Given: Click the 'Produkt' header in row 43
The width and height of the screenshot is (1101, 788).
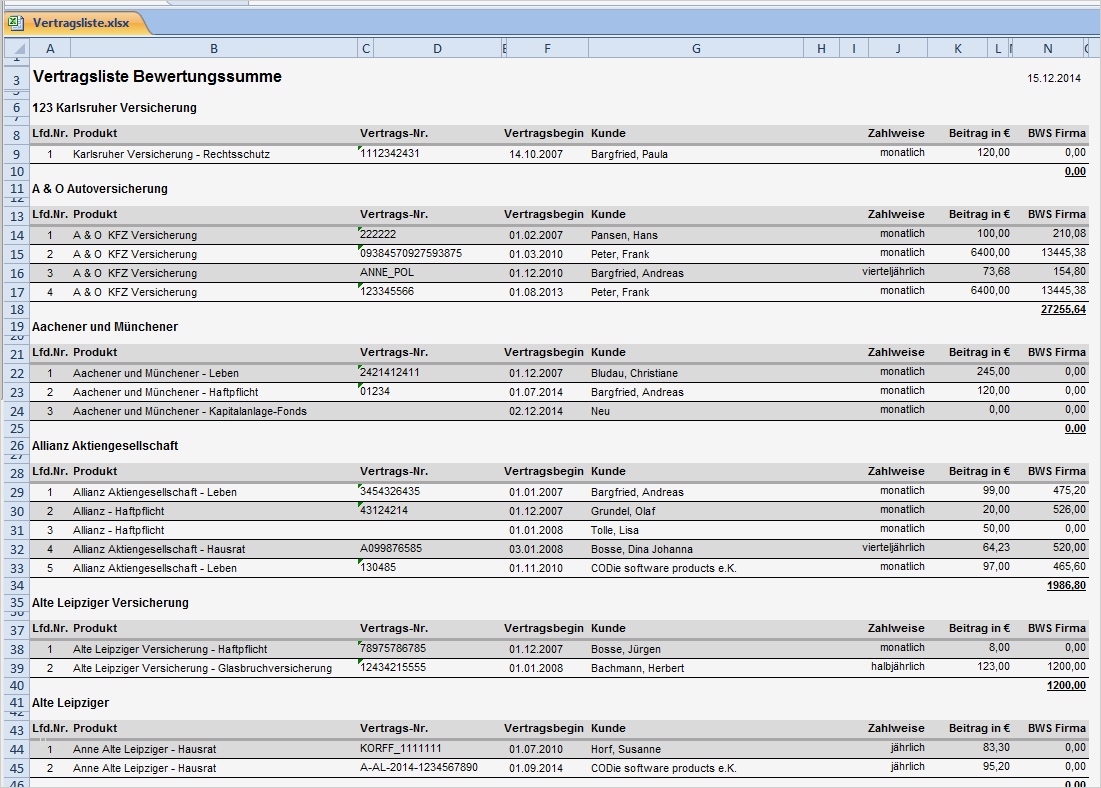Looking at the screenshot, I should pos(95,729).
